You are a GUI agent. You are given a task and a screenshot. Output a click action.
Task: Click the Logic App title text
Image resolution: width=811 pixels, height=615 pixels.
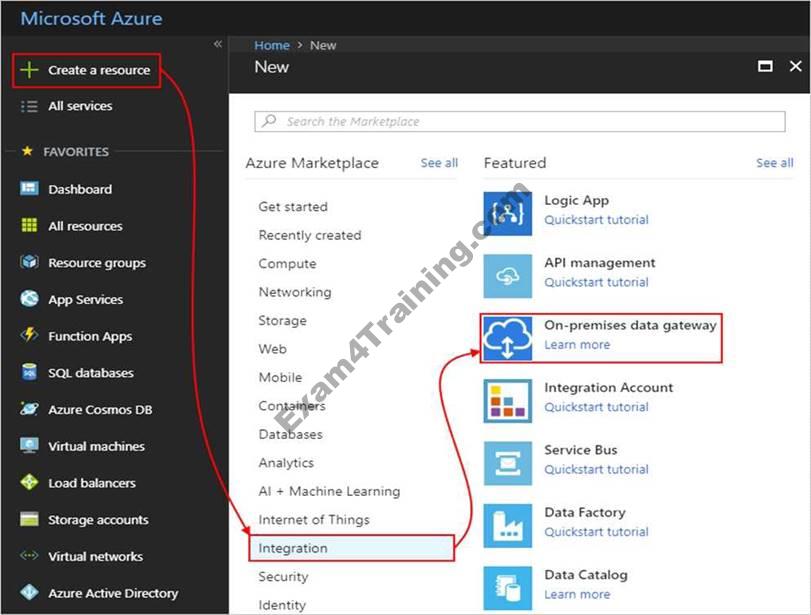[x=576, y=201]
